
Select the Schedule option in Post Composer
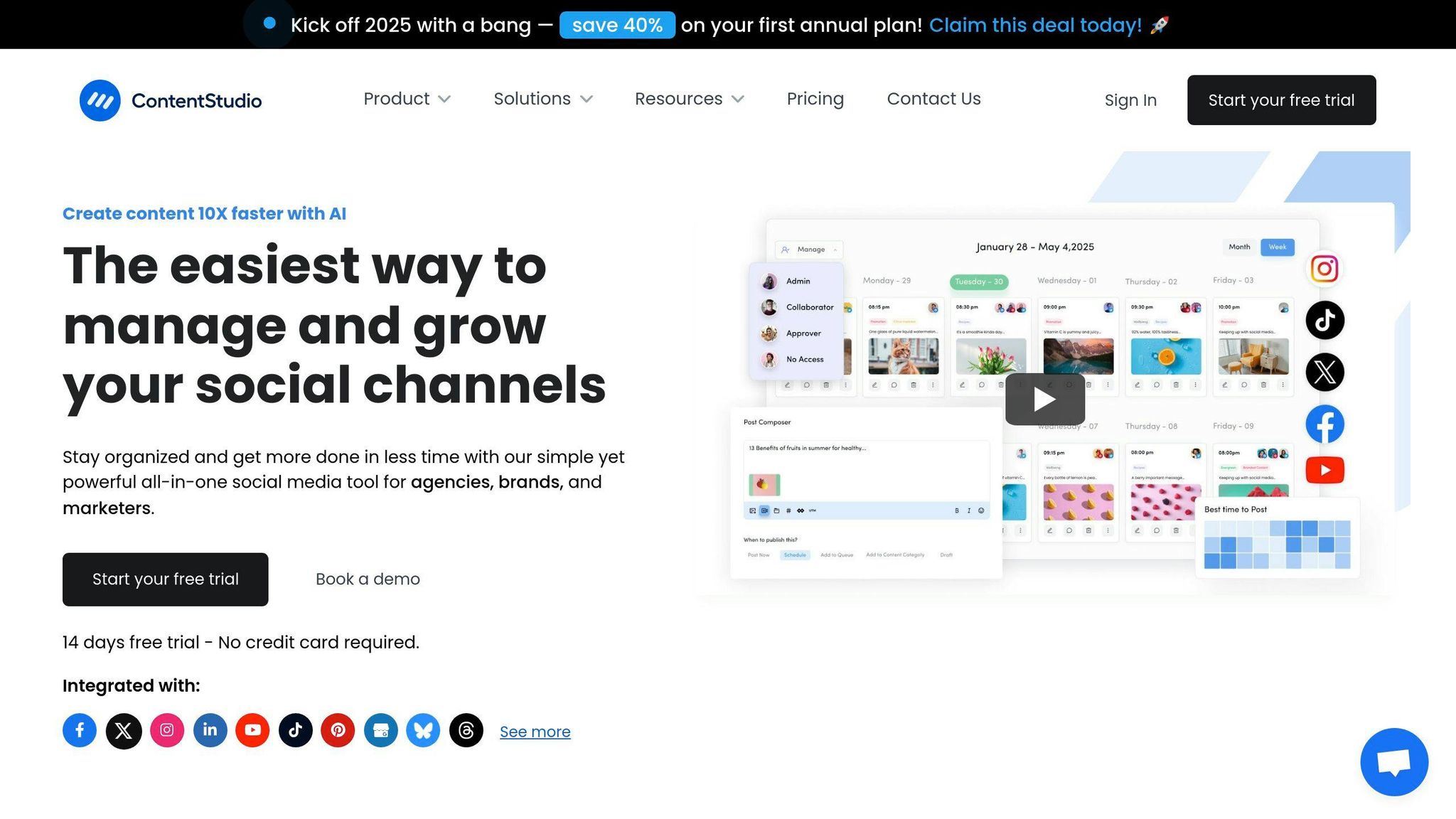pos(795,555)
